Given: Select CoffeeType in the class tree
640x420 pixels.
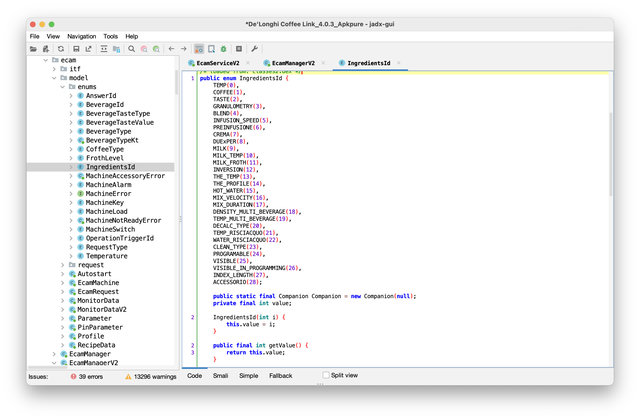Looking at the screenshot, I should [x=104, y=149].
